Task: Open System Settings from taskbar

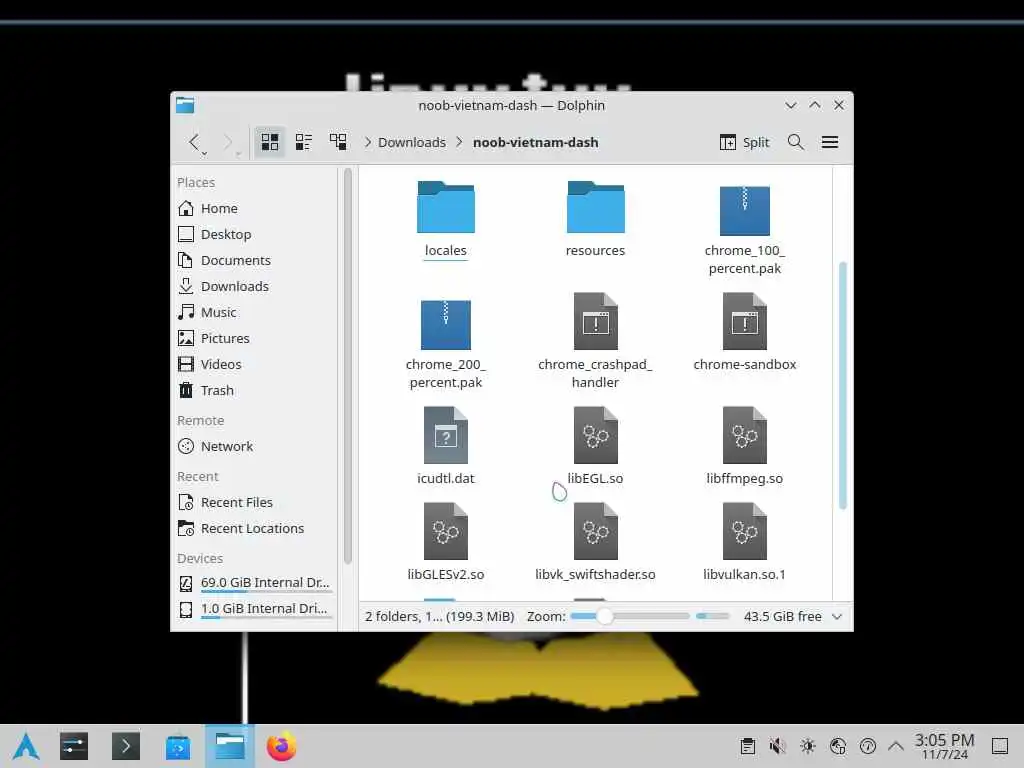Action: coord(74,746)
